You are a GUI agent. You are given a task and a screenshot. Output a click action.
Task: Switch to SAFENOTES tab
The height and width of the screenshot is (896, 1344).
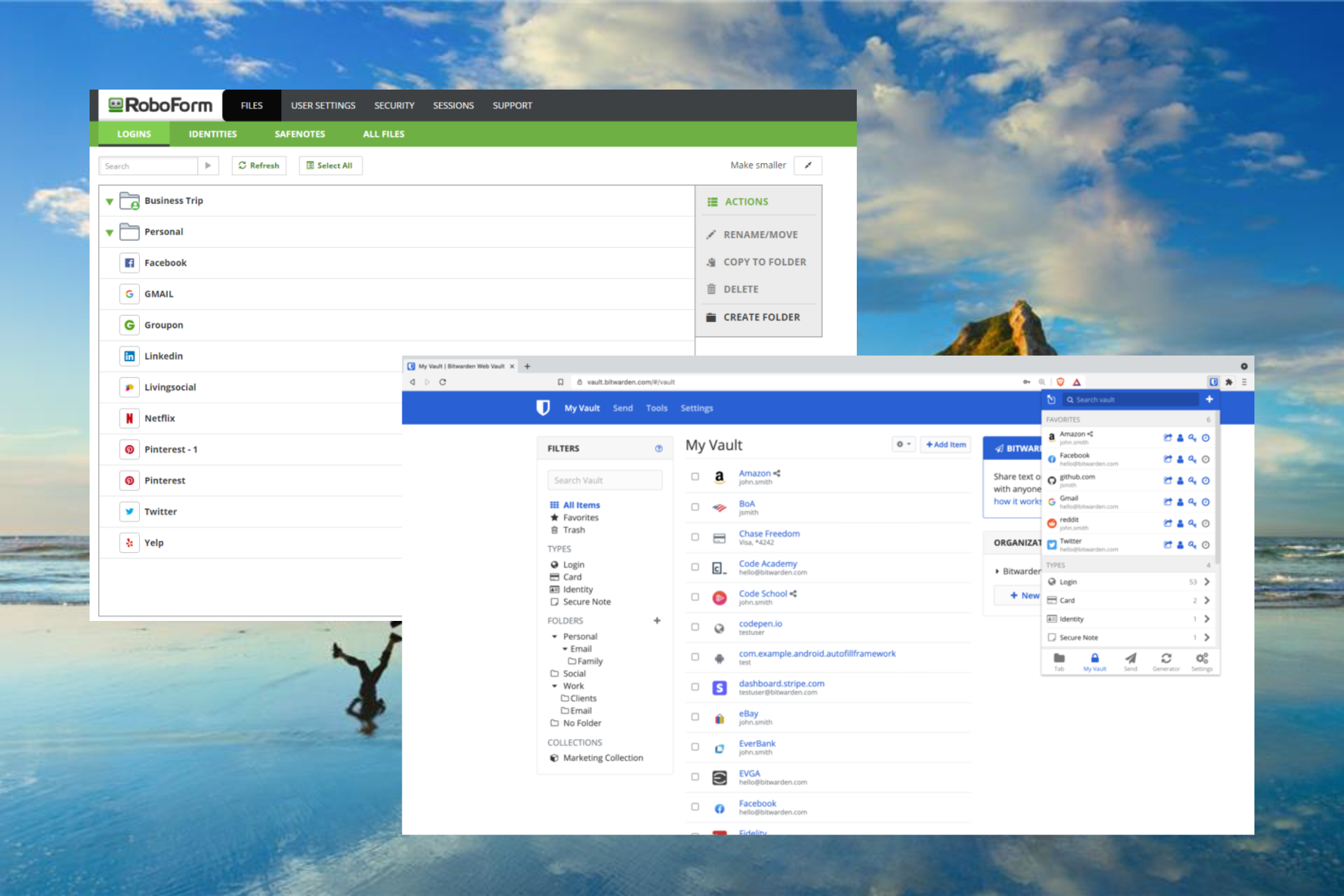300,134
